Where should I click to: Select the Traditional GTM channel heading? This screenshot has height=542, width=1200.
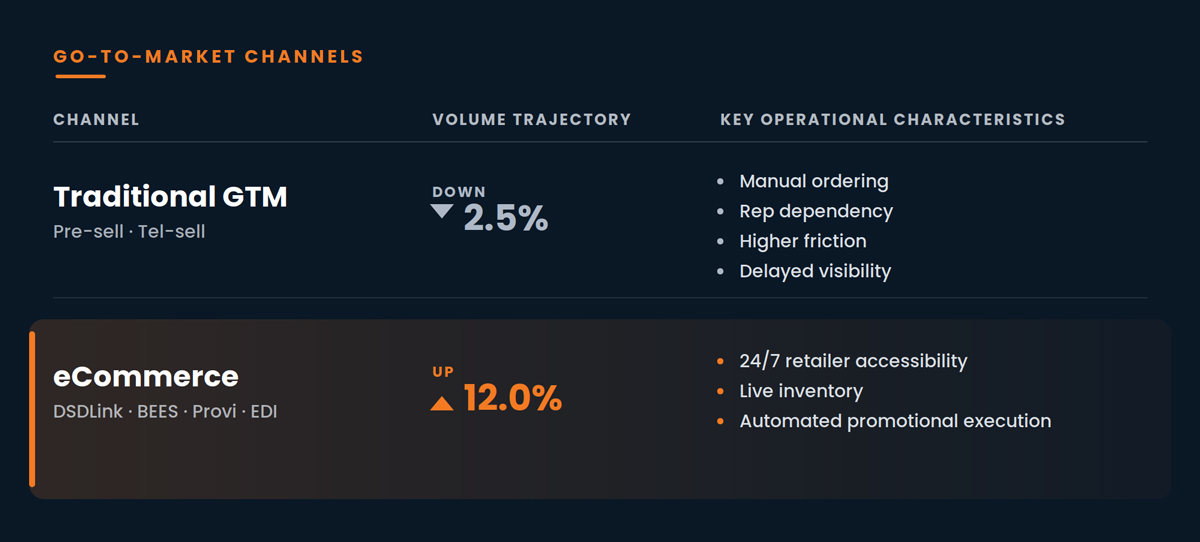click(x=170, y=197)
